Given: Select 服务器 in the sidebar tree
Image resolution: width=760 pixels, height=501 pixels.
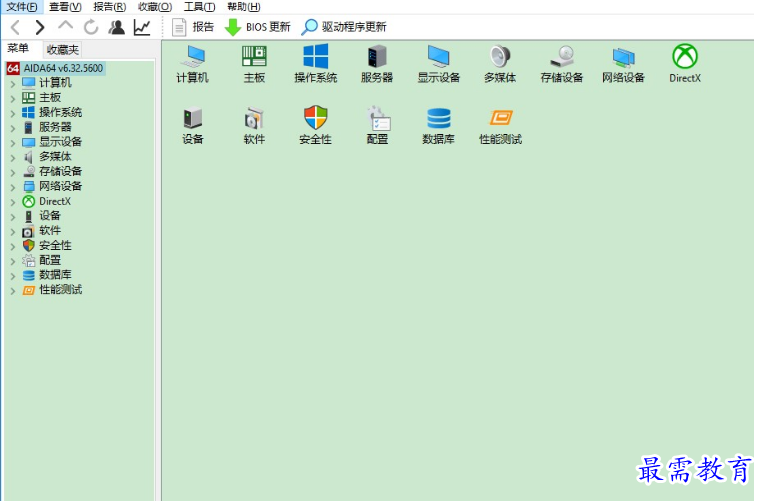Looking at the screenshot, I should [x=47, y=127].
